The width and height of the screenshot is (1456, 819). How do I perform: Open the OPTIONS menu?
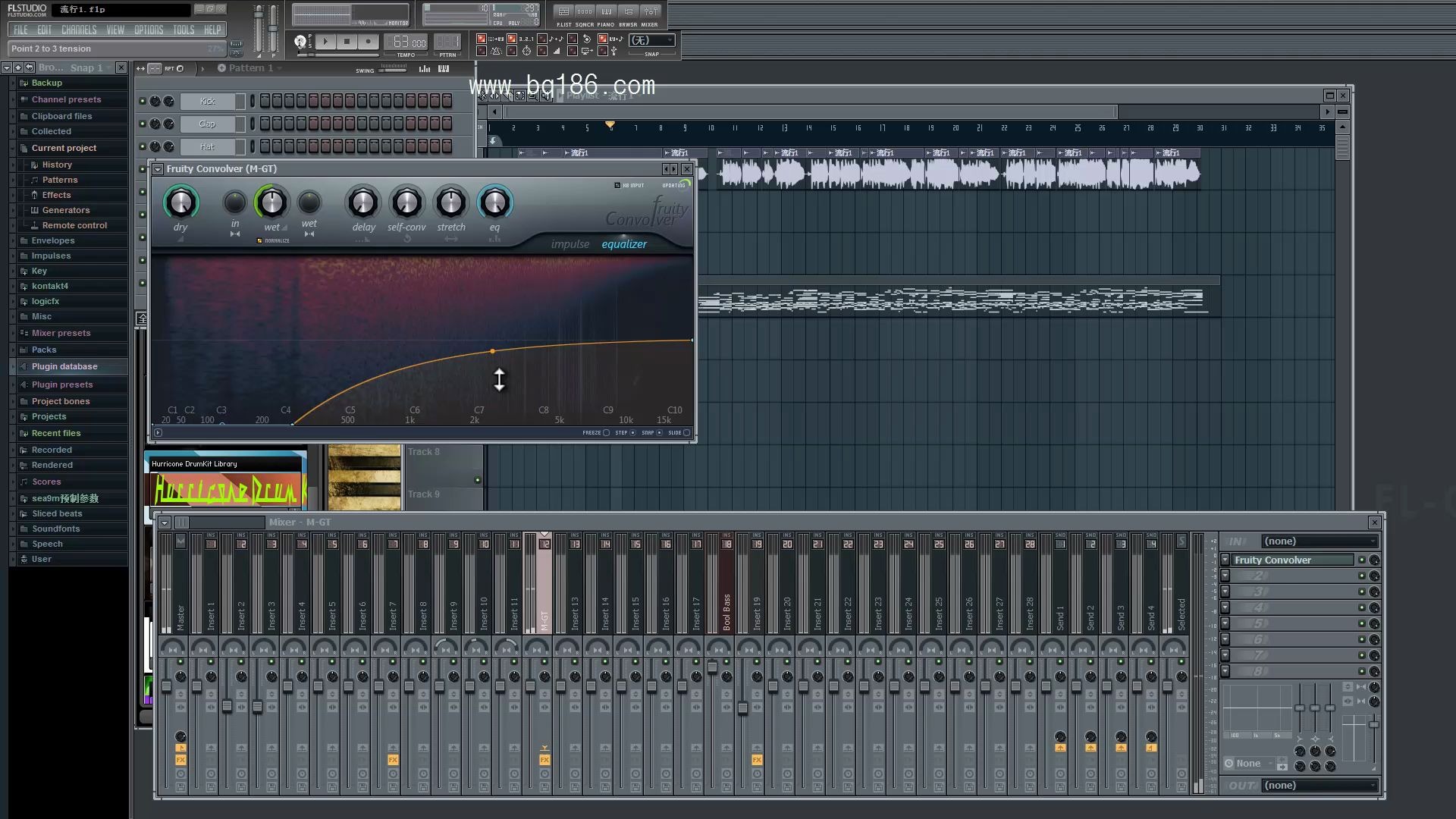point(149,30)
